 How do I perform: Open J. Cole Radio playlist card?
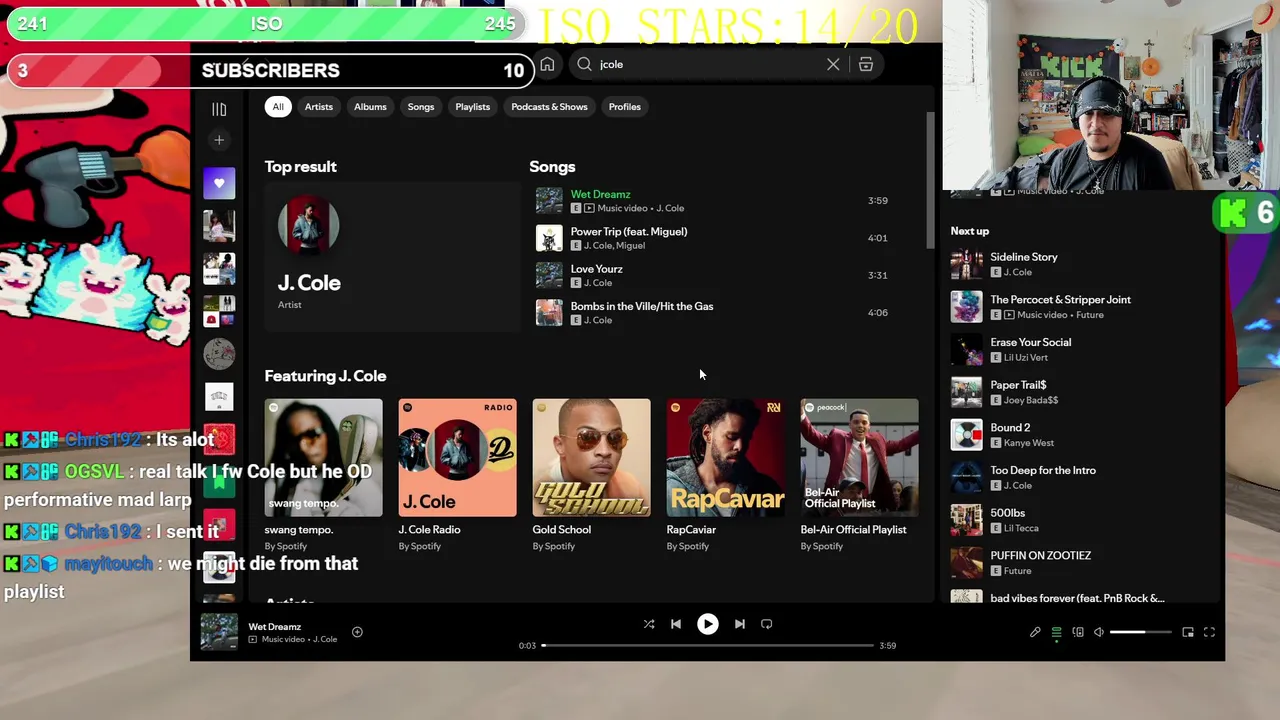457,476
